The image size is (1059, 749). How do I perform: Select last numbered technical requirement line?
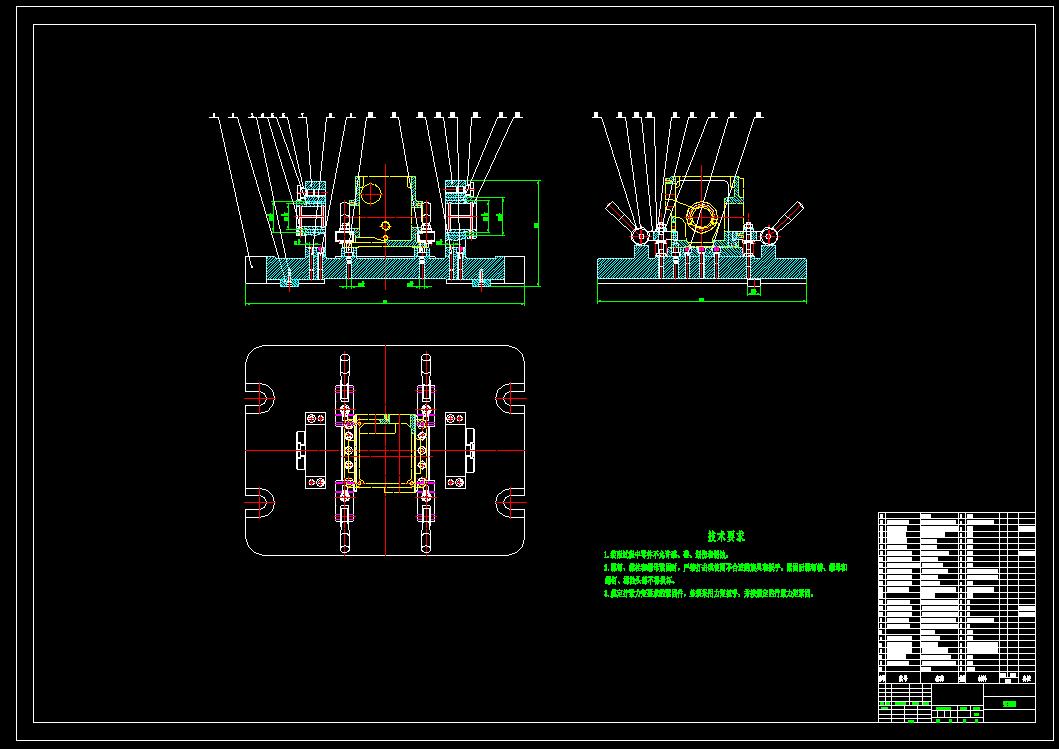(708, 594)
